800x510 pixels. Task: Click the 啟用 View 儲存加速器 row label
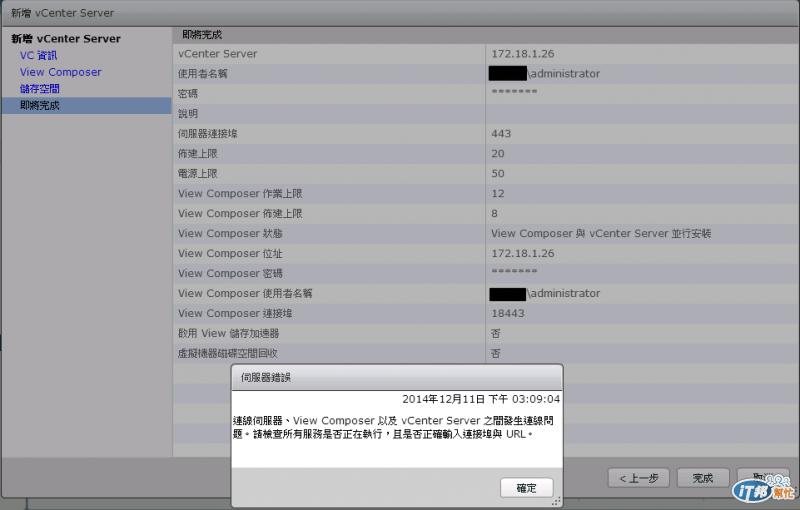tap(229, 334)
